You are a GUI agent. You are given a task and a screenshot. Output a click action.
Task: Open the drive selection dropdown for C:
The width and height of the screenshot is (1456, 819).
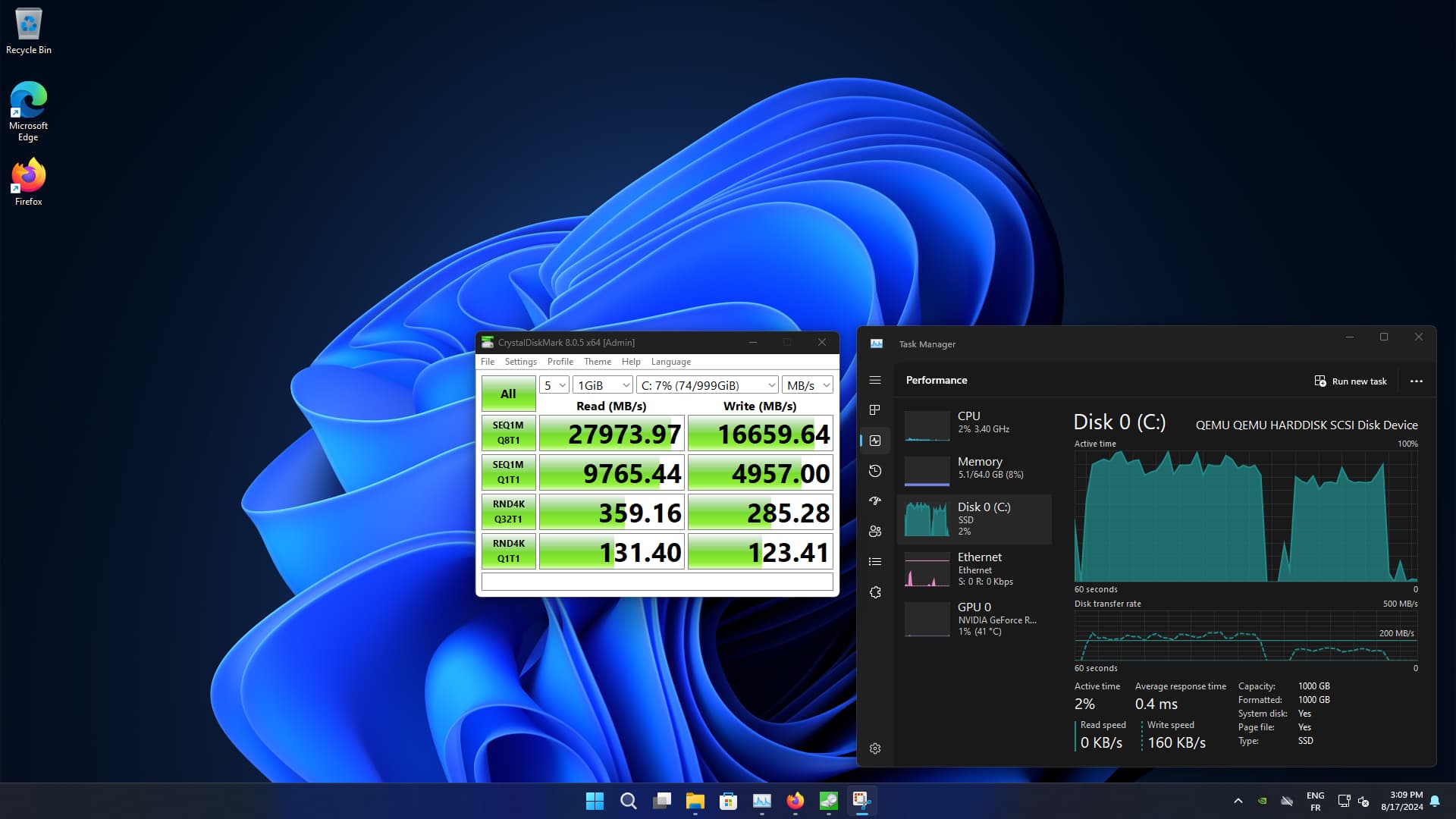[x=708, y=385]
